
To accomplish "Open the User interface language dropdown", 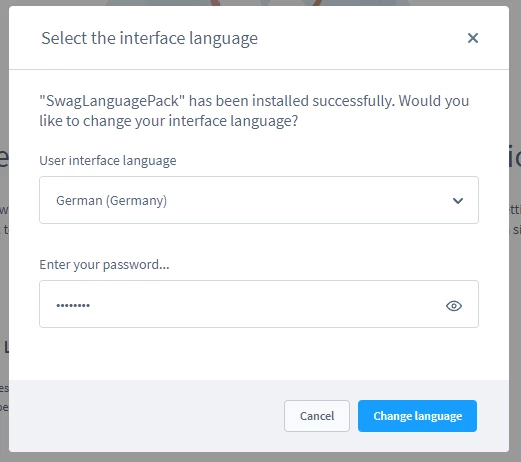I will pyautogui.click(x=259, y=200).
